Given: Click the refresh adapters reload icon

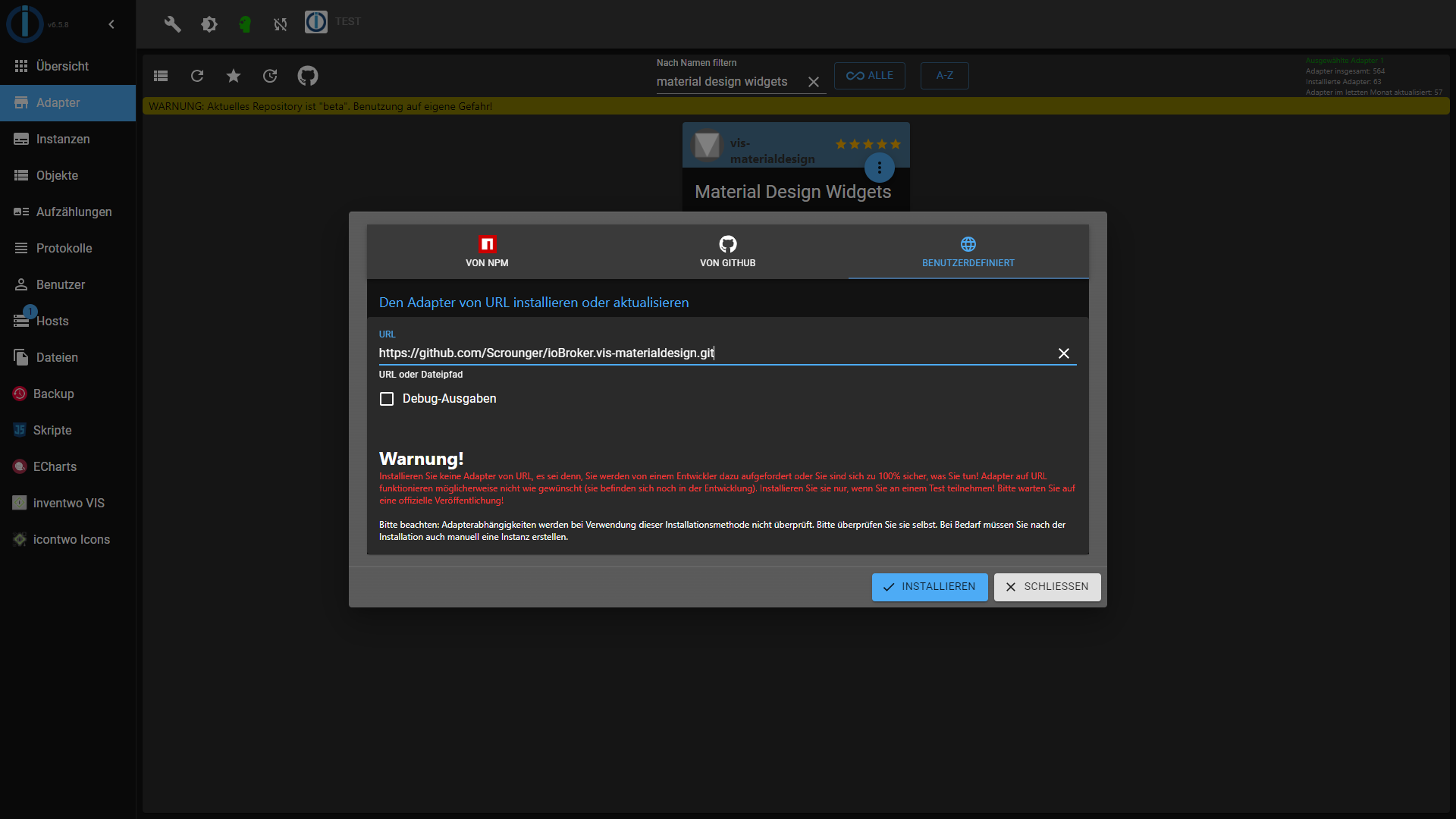Looking at the screenshot, I should (x=197, y=76).
